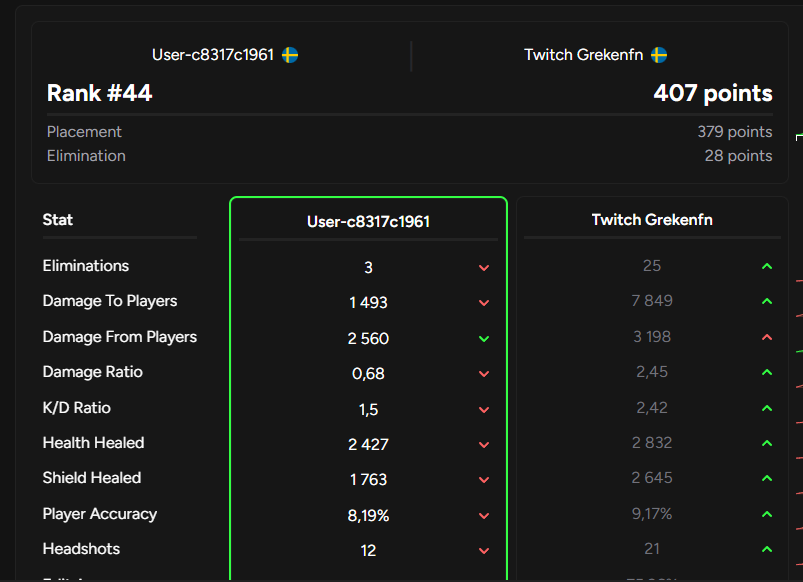Screen dimensions: 803x582
Task: Click green down arrow beside 2 560
Action: coord(484,339)
